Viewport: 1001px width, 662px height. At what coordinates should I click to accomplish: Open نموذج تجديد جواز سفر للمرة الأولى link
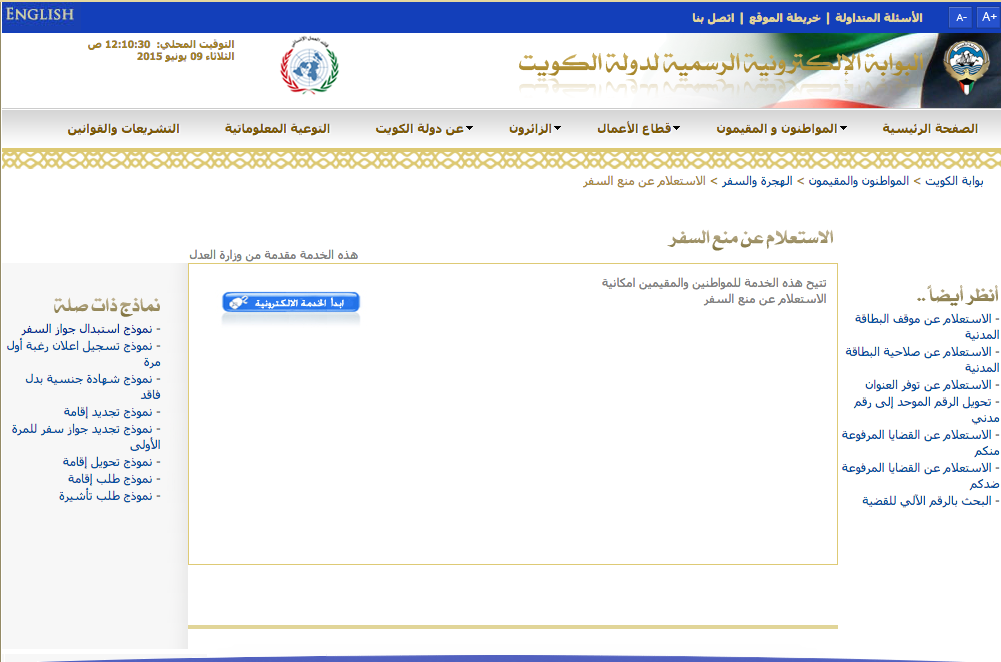coord(86,437)
